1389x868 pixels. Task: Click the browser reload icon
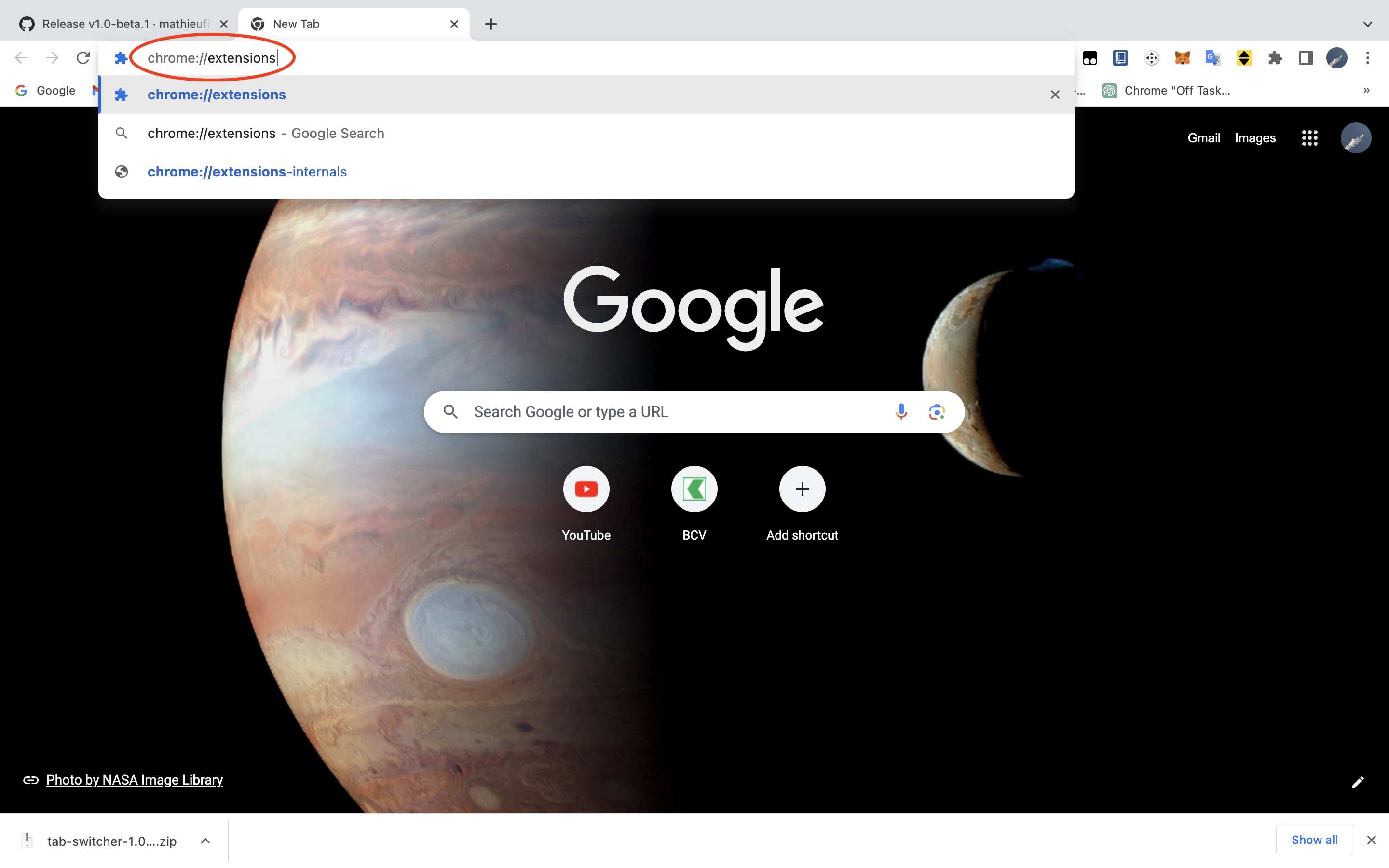coord(82,57)
